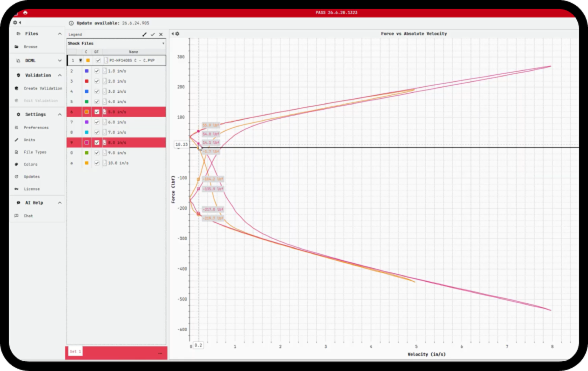The image size is (588, 371).
Task: Toggle checkbox for 6.0 in/s row
Action: [x=97, y=122]
